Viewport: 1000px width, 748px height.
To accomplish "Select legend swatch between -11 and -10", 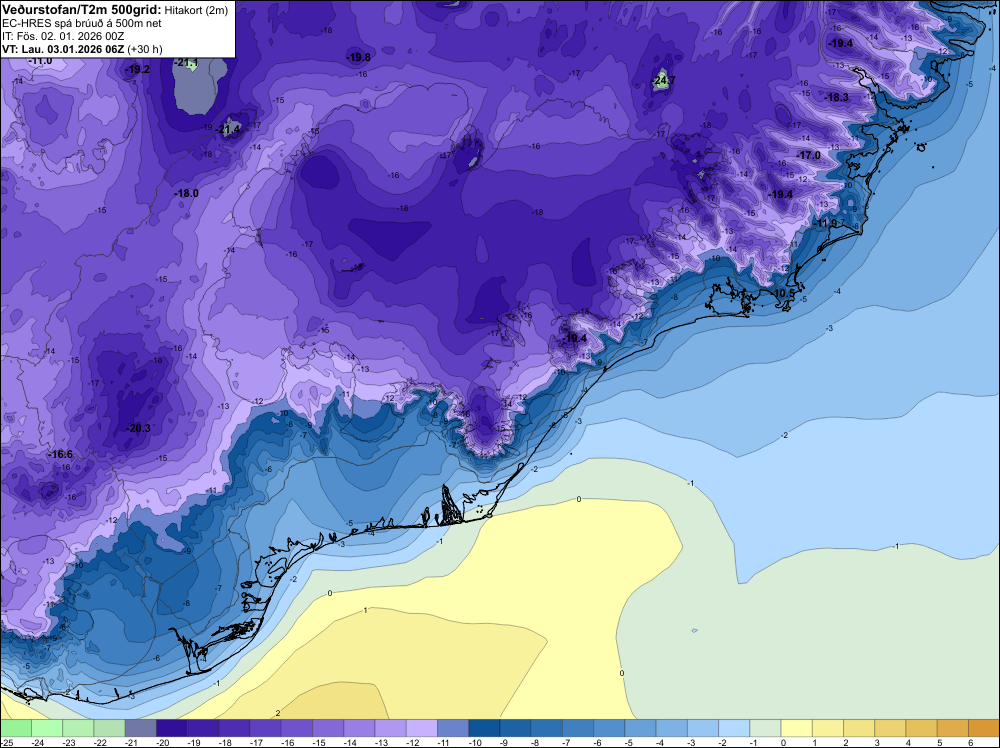I will (453, 728).
